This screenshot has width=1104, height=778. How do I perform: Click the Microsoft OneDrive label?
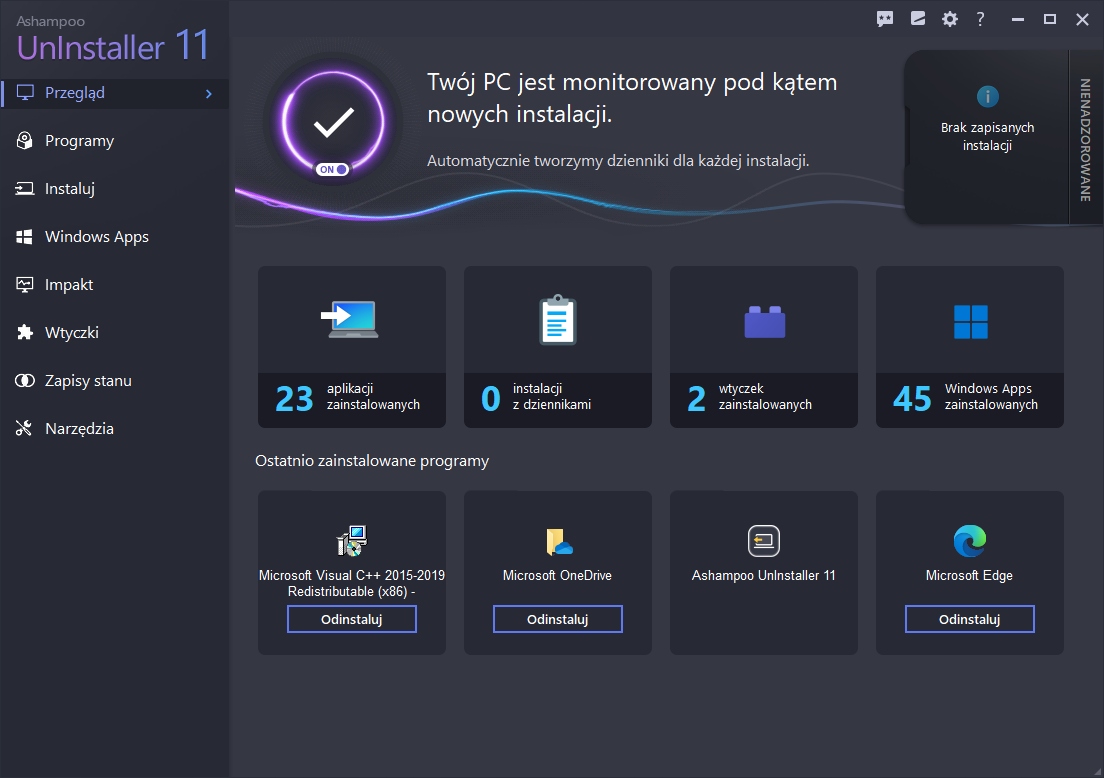557,575
